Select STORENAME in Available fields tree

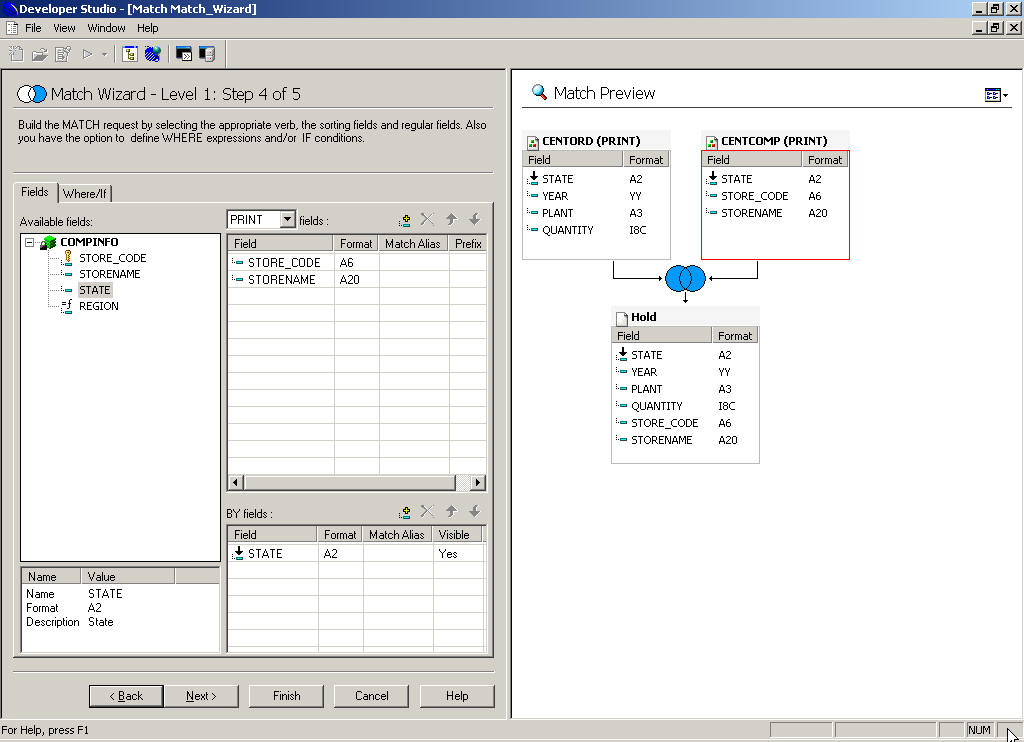pyautogui.click(x=110, y=274)
